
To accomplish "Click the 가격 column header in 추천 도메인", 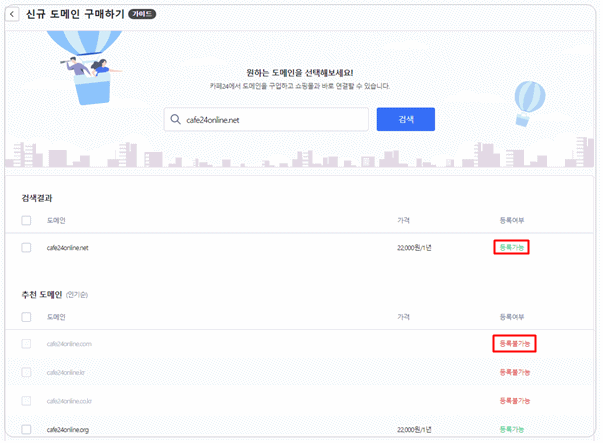I will tap(403, 317).
